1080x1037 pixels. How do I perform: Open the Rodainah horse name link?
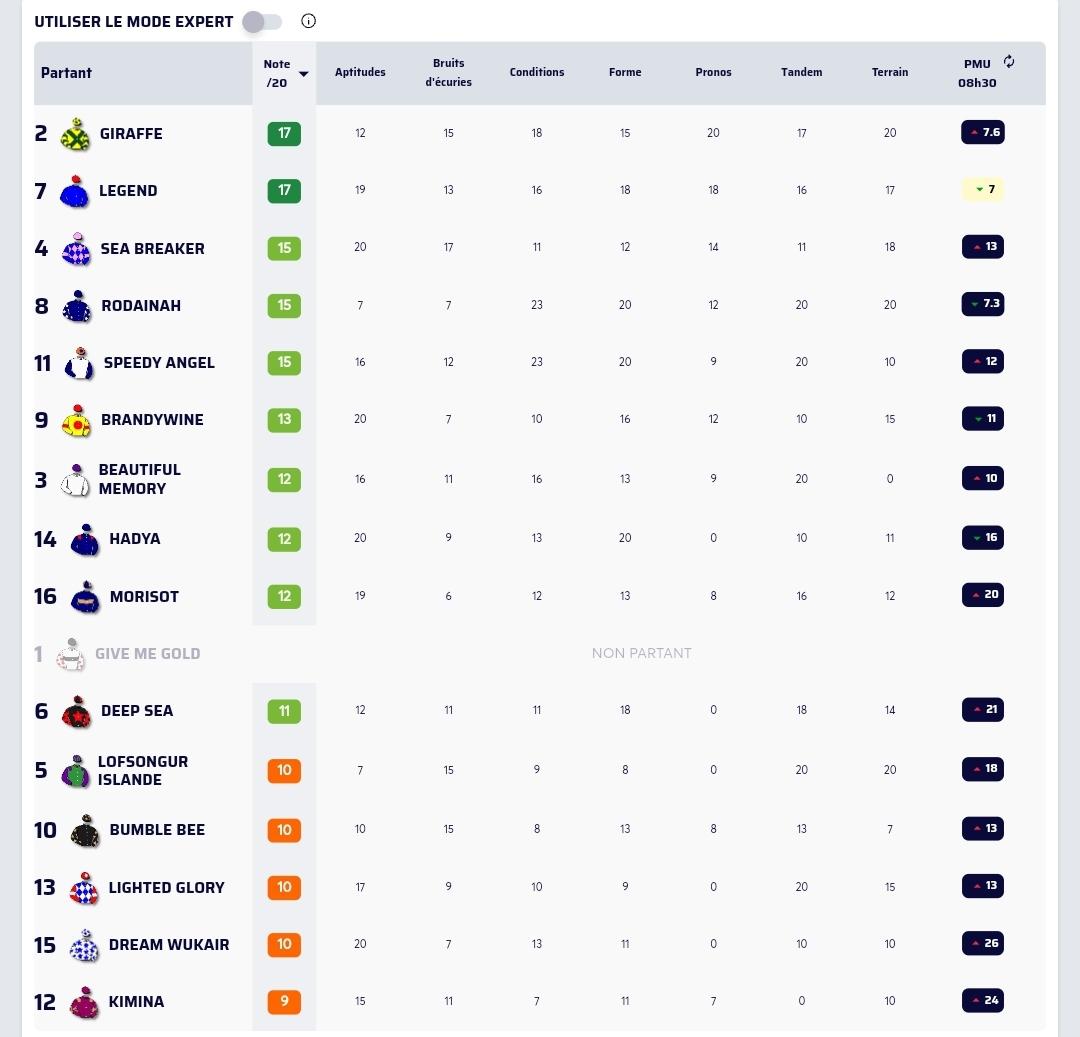141,306
